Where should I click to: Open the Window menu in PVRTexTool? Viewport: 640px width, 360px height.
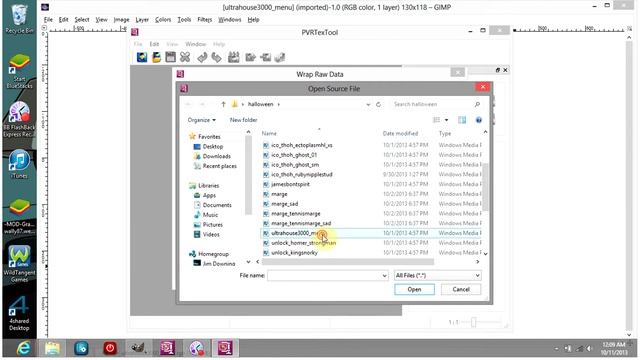coord(196,44)
